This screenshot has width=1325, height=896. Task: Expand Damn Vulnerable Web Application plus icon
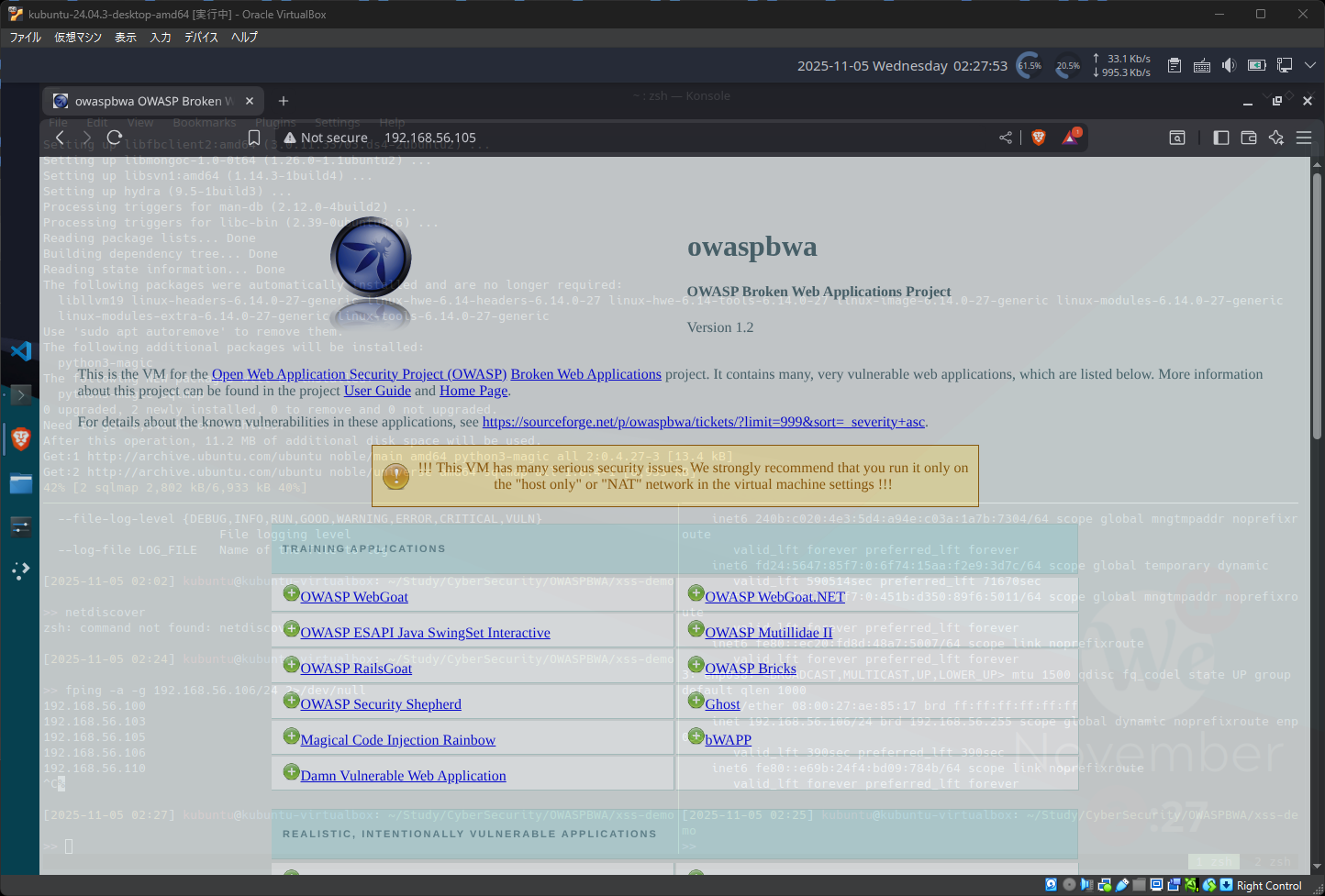tap(291, 772)
